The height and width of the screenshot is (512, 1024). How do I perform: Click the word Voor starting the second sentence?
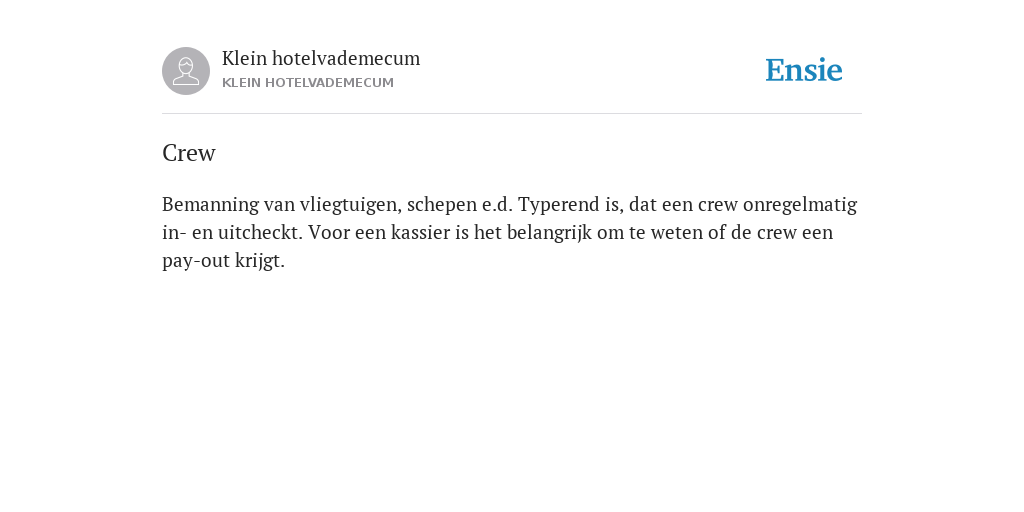pos(329,232)
